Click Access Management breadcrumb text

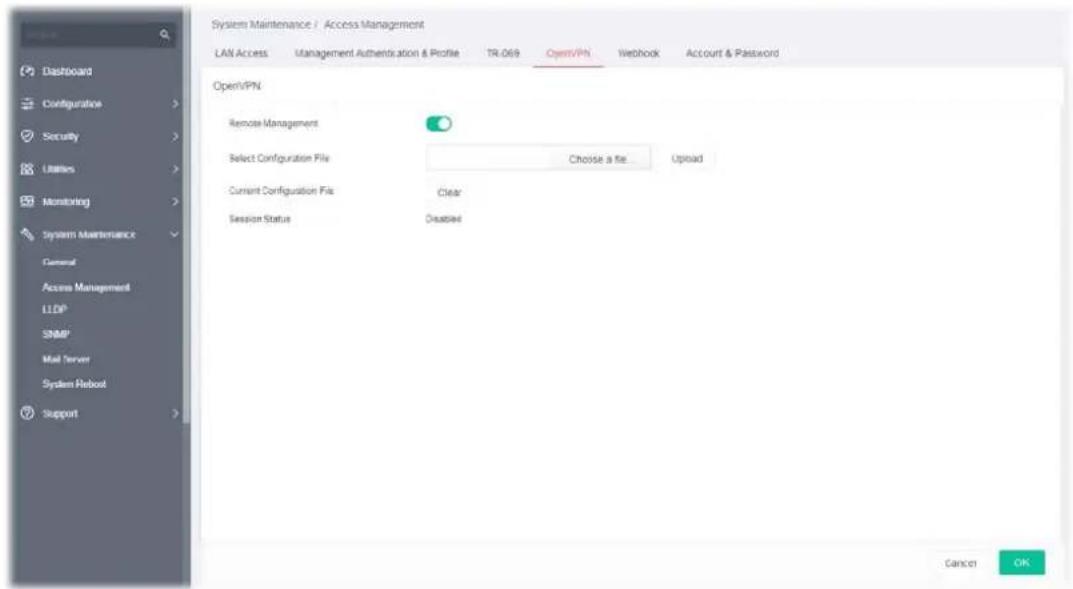tap(374, 24)
